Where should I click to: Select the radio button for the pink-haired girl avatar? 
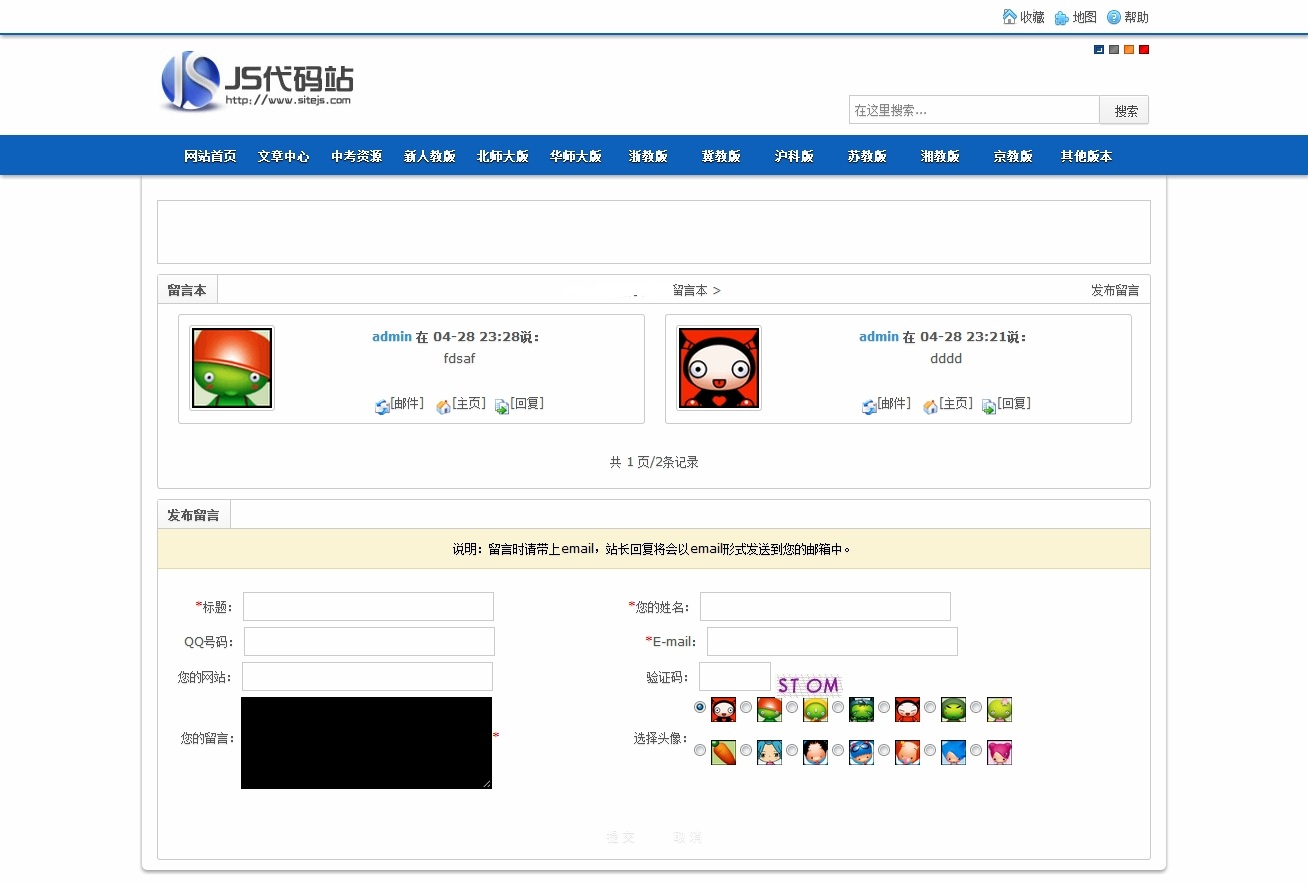(976, 750)
